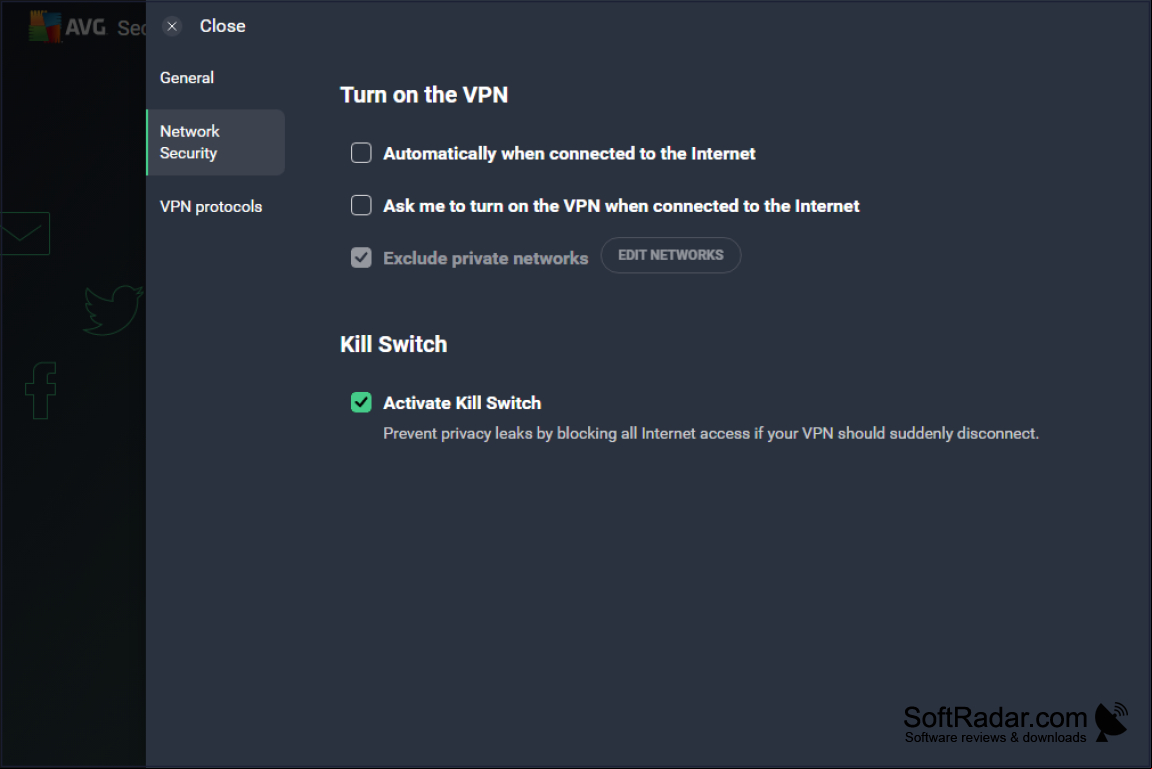Open the General settings tab
The width and height of the screenshot is (1152, 769).
tap(187, 77)
